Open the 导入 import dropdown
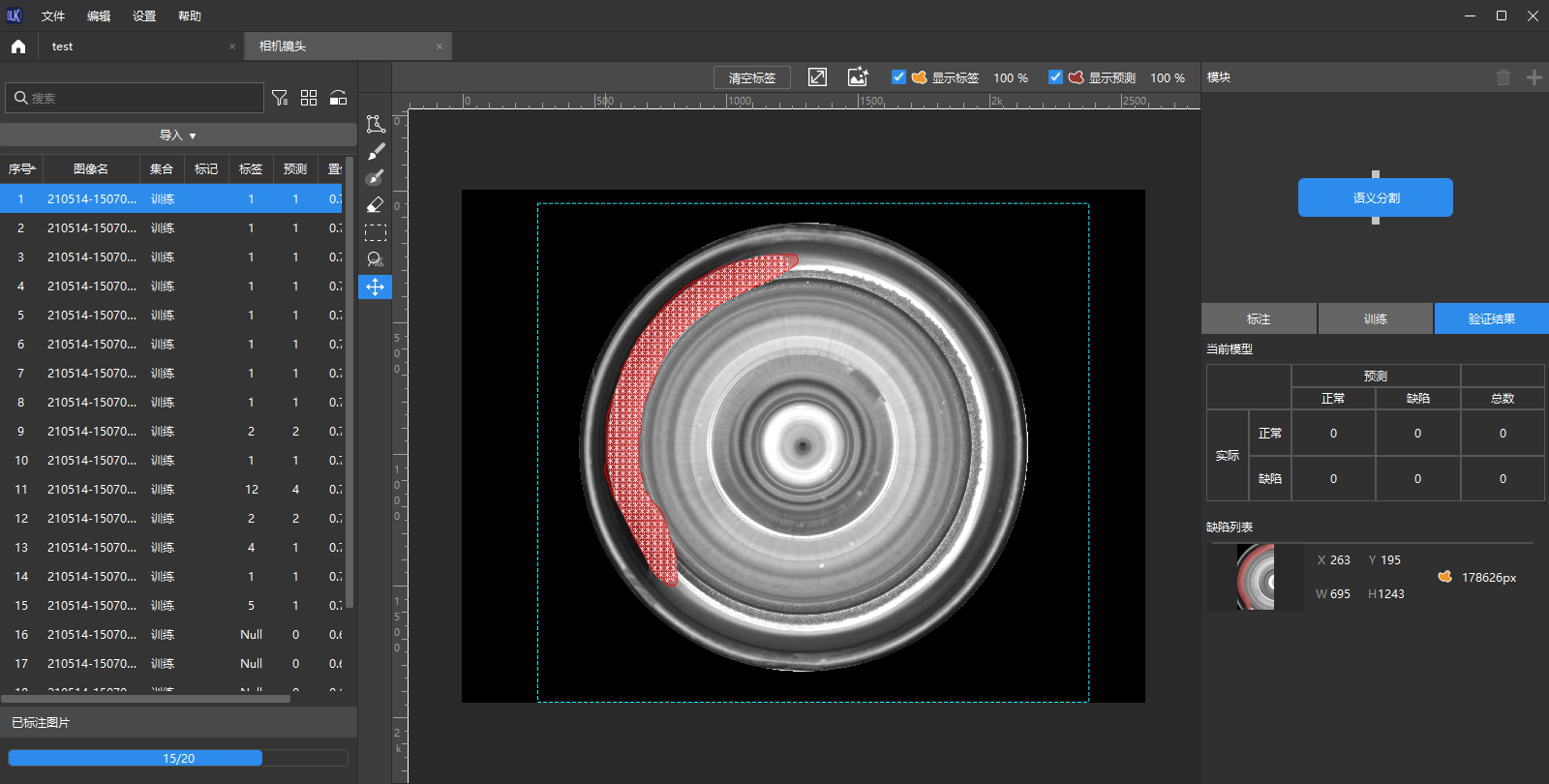This screenshot has height=784, width=1549. (178, 136)
